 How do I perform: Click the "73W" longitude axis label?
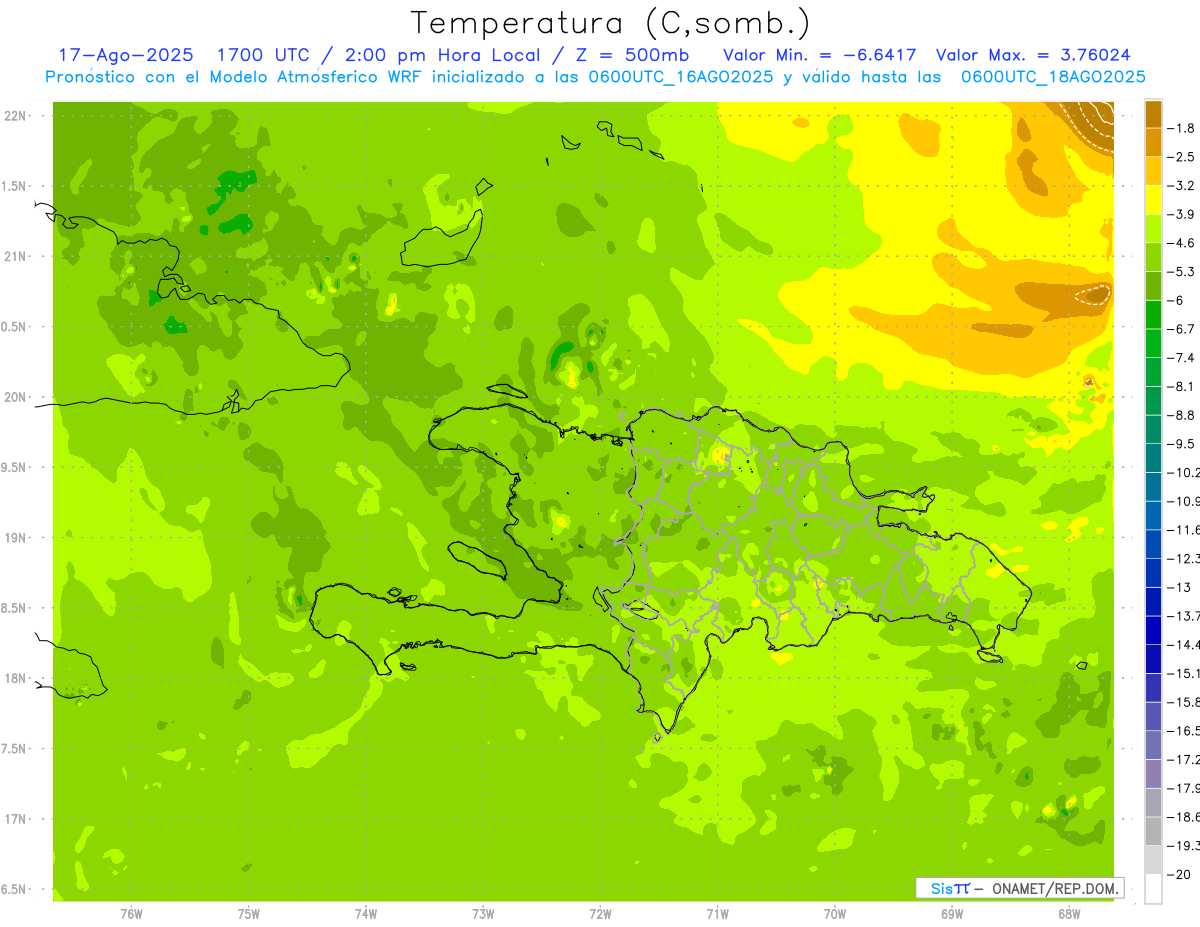[483, 914]
